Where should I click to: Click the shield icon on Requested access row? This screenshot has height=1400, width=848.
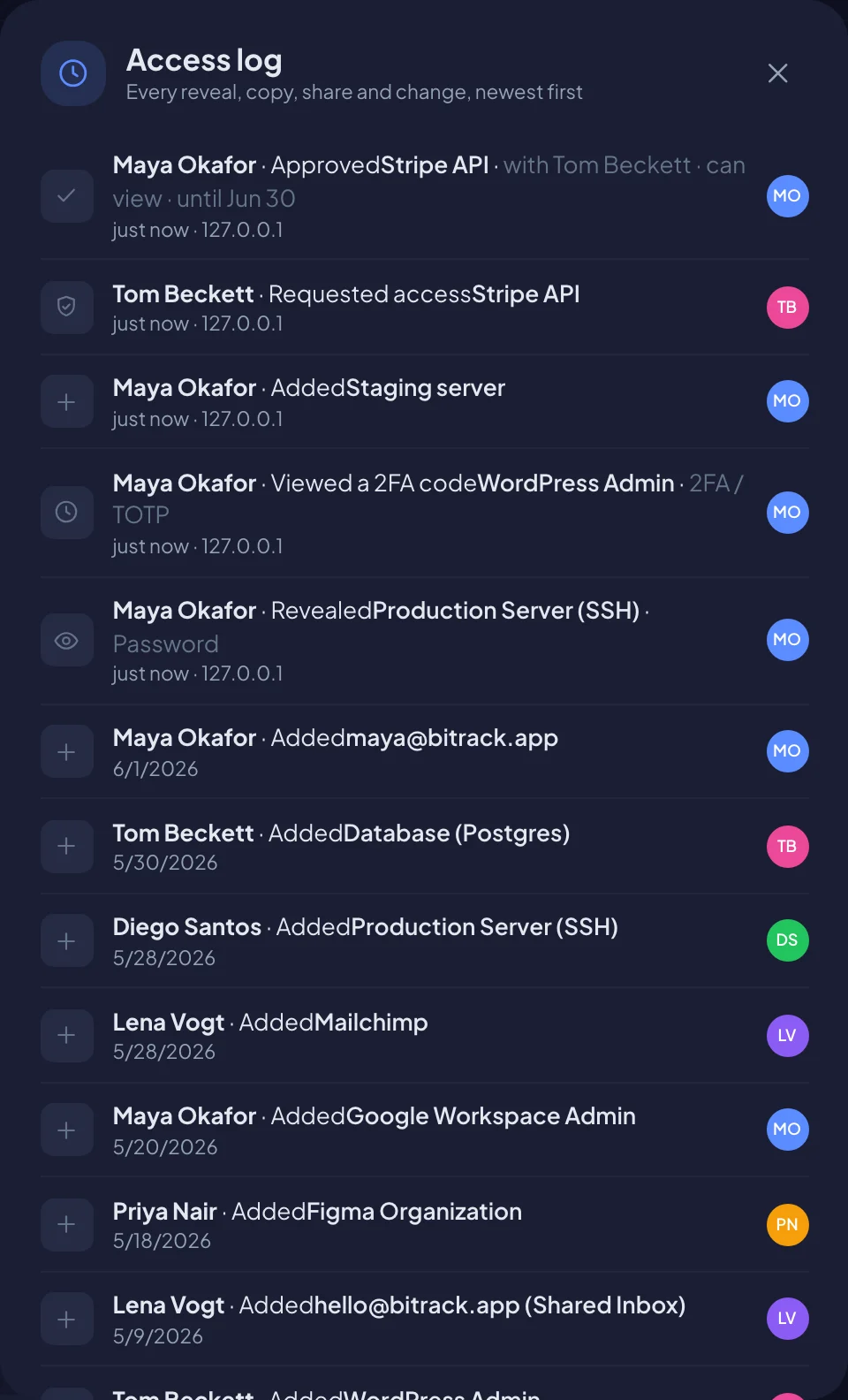point(67,308)
